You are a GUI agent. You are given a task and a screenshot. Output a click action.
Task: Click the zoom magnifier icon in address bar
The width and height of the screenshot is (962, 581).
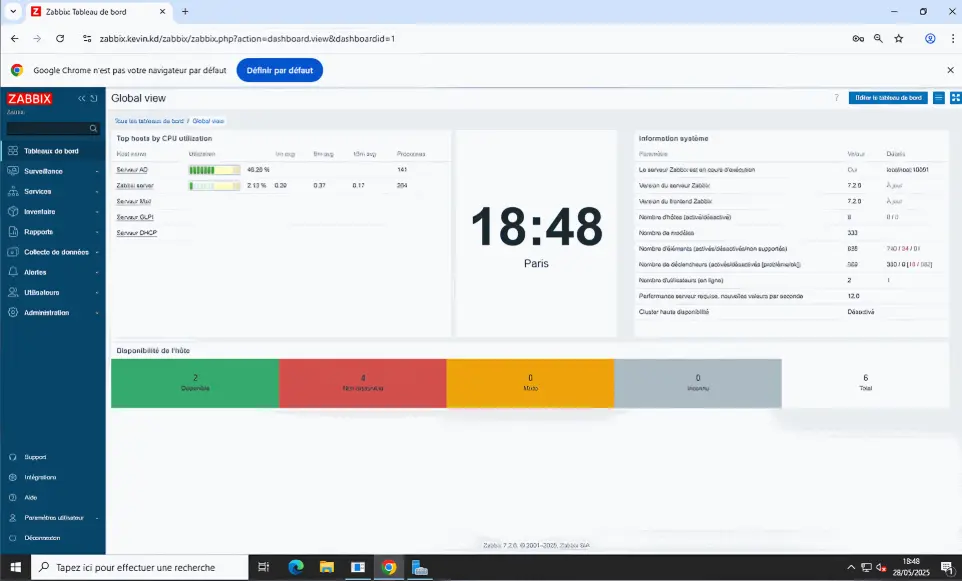(x=879, y=39)
